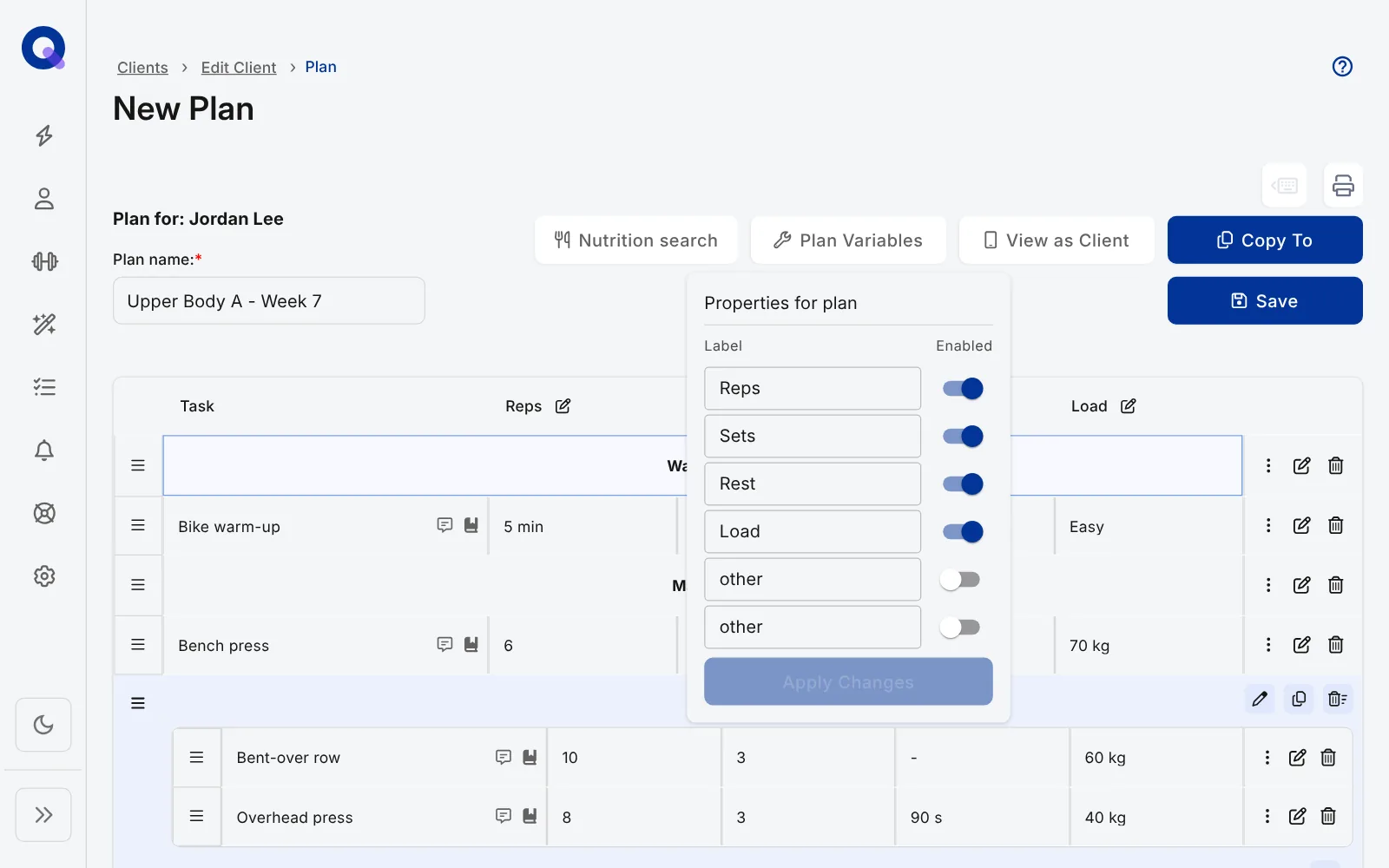Screen dimensions: 1389x868
Task: Open the lightning bolt quick actions sidebar icon
Action: [44, 135]
